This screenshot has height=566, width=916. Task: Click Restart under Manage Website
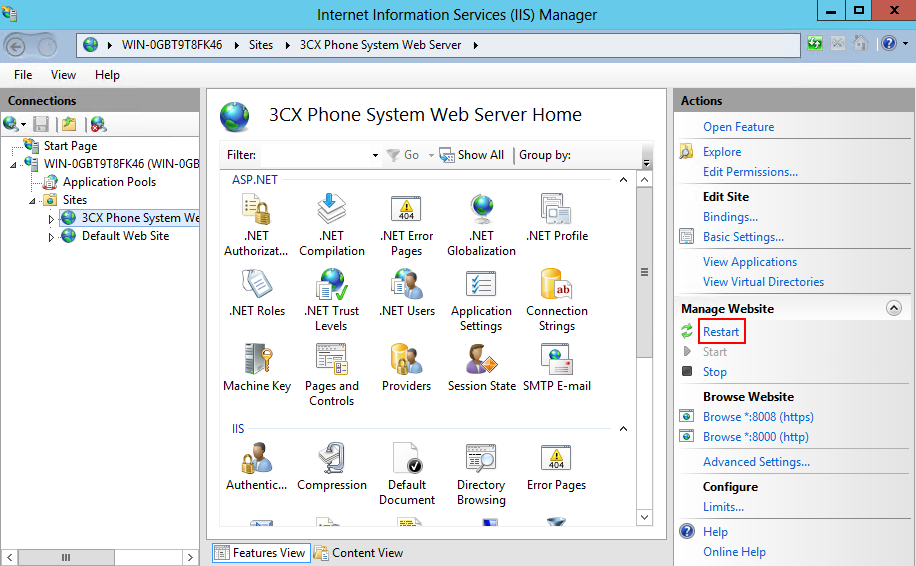[x=721, y=332]
